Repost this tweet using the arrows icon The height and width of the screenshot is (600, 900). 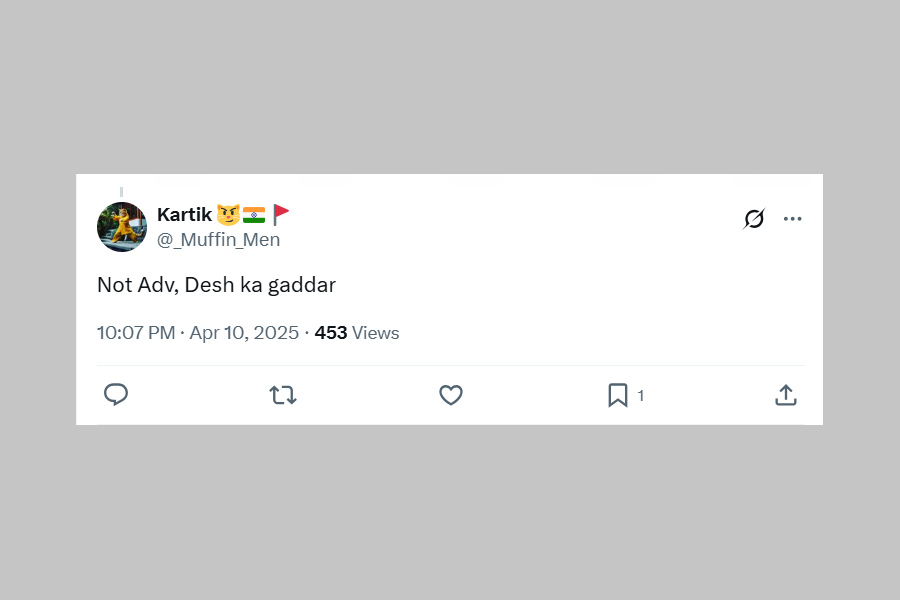point(283,395)
